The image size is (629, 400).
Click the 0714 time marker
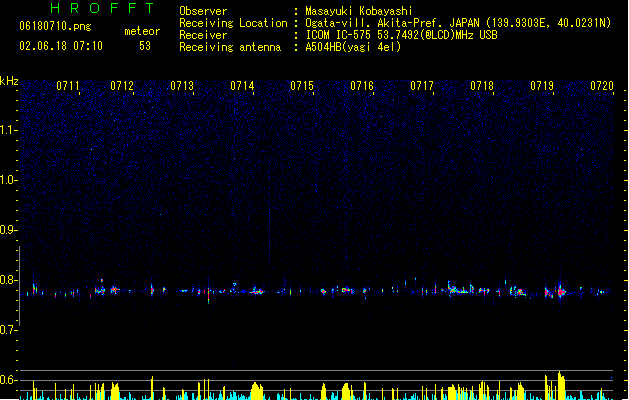click(242, 86)
